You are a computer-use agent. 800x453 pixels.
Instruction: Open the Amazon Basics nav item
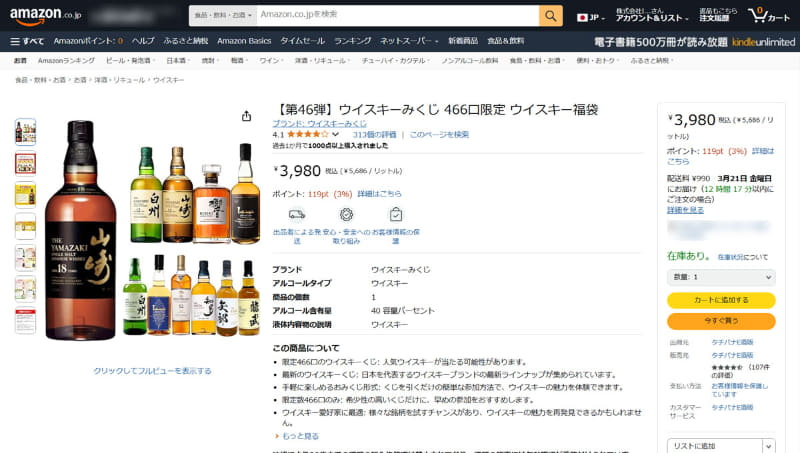tap(244, 41)
